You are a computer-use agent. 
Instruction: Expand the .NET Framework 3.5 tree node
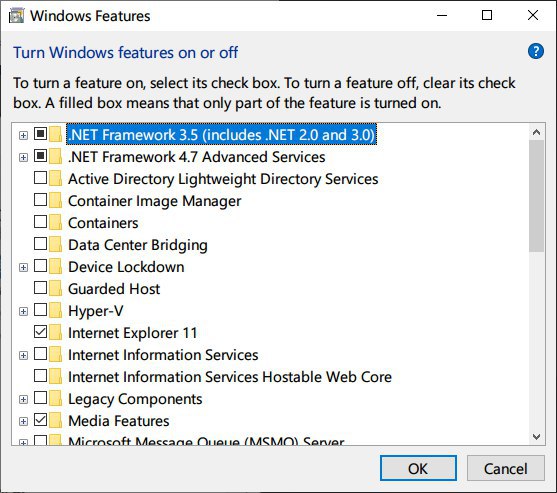coord(23,135)
